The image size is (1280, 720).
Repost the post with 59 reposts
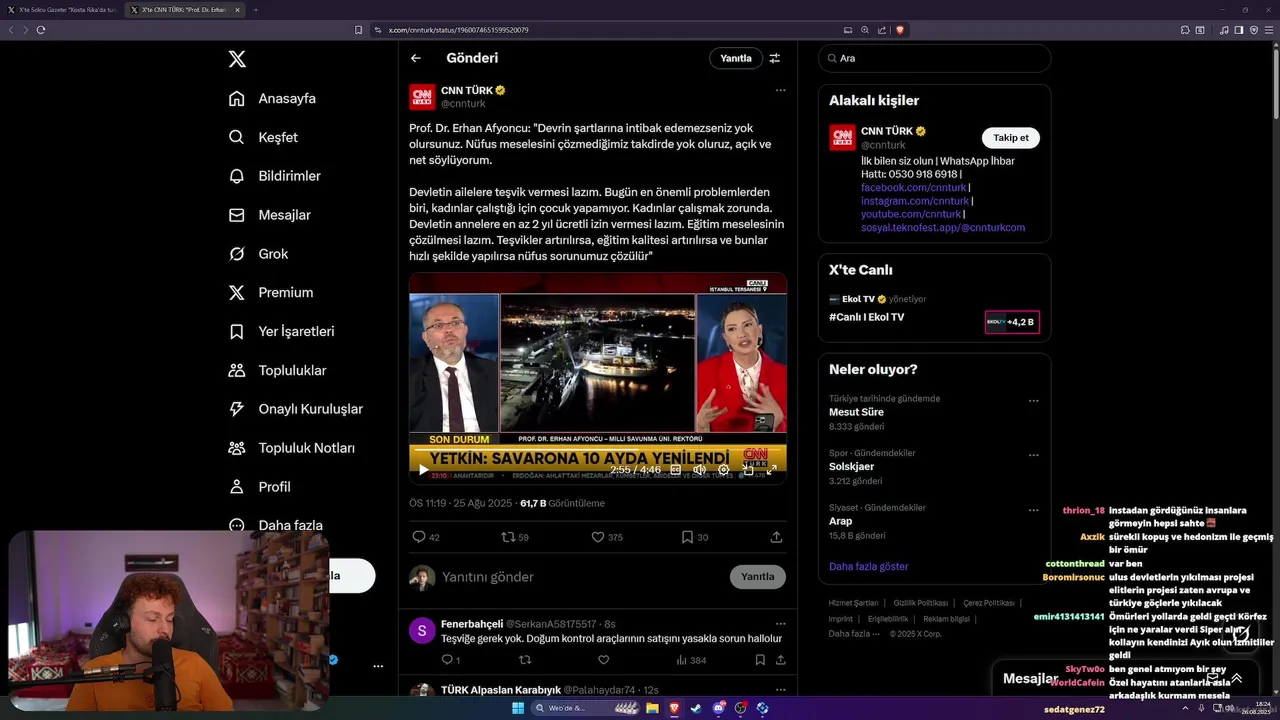(x=515, y=537)
